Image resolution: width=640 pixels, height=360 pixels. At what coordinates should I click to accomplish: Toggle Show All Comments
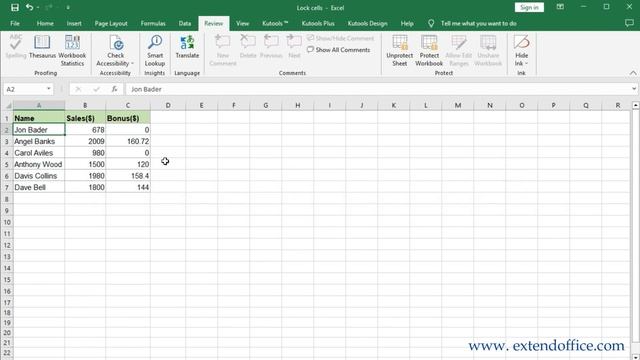tap(338, 50)
